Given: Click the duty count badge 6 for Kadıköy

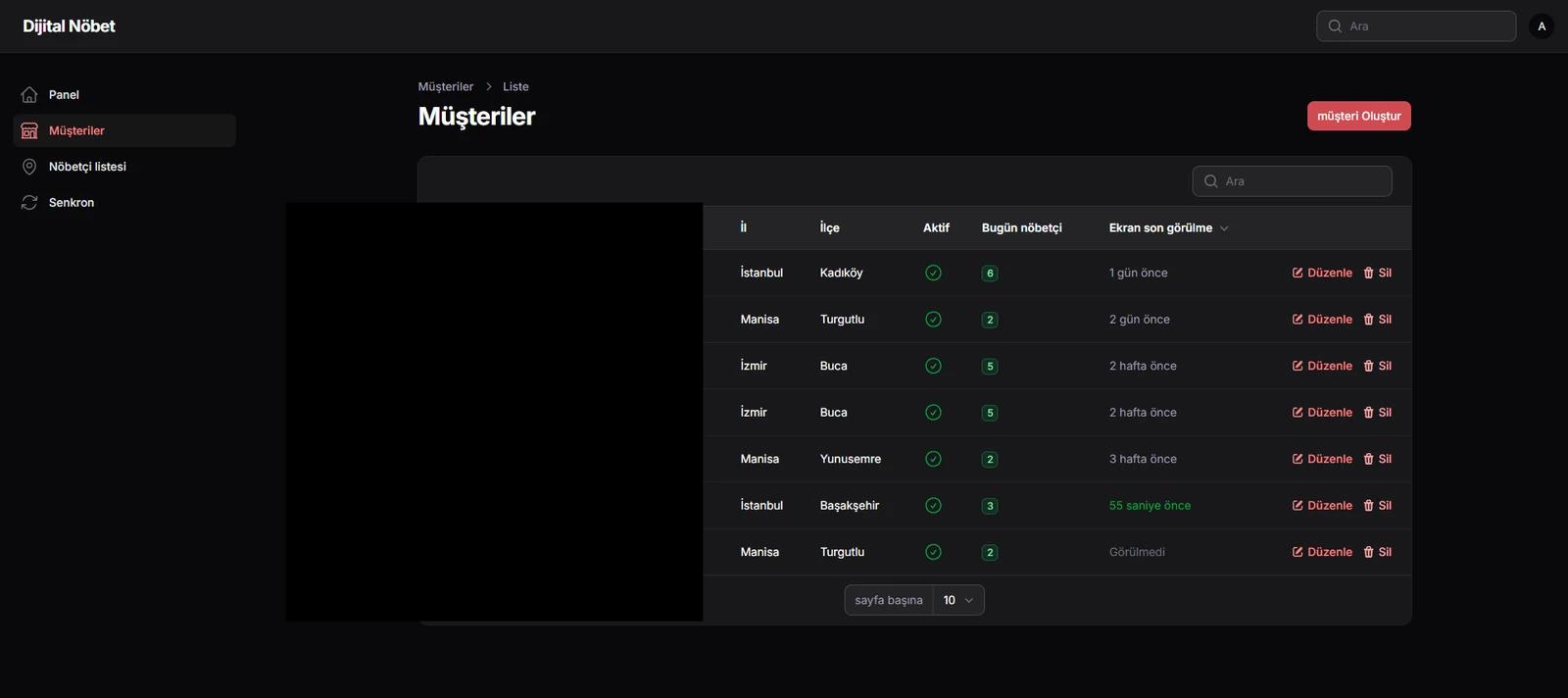Looking at the screenshot, I should click(x=990, y=274).
